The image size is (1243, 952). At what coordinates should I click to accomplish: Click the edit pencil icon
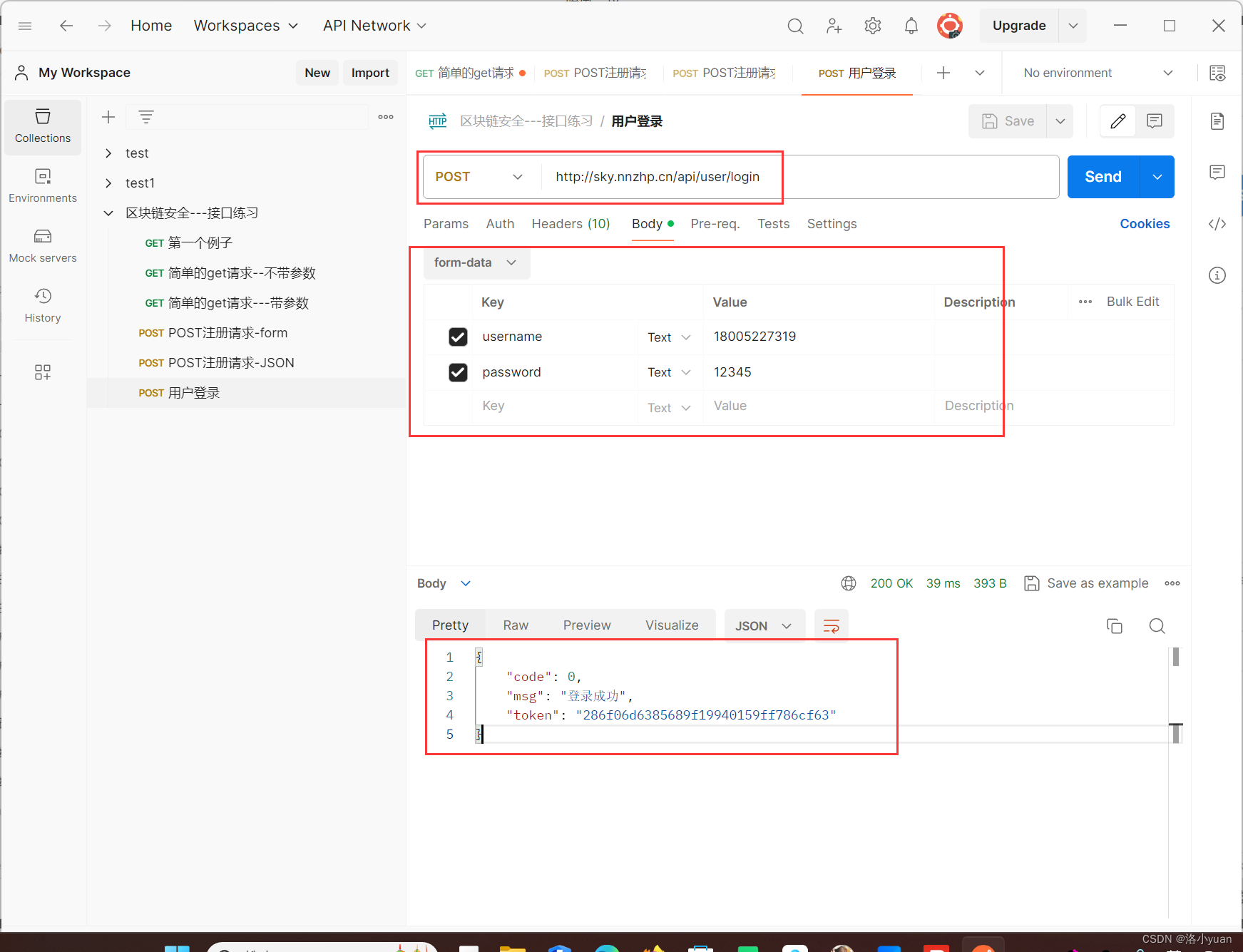1118,121
